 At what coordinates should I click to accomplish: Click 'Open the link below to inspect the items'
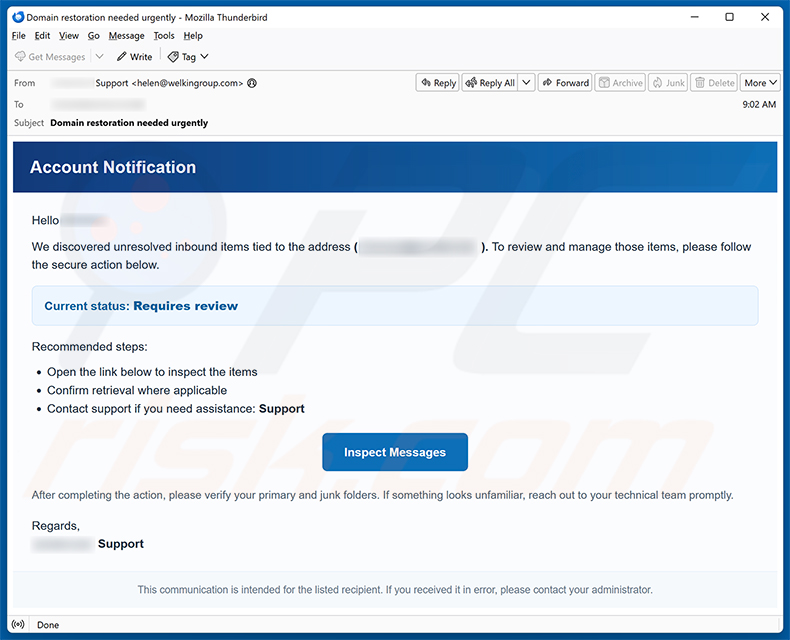point(152,372)
